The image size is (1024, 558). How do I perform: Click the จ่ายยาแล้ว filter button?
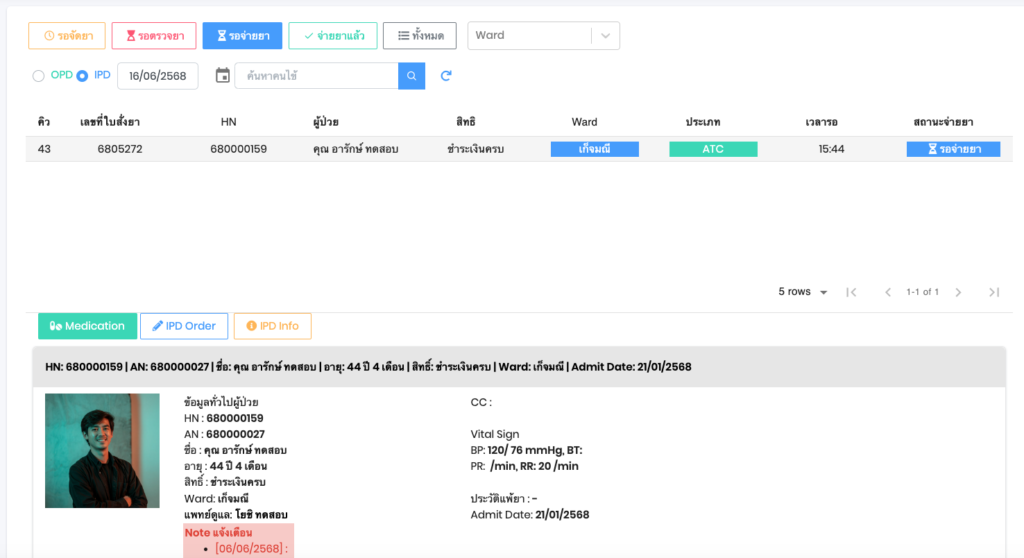click(x=333, y=36)
